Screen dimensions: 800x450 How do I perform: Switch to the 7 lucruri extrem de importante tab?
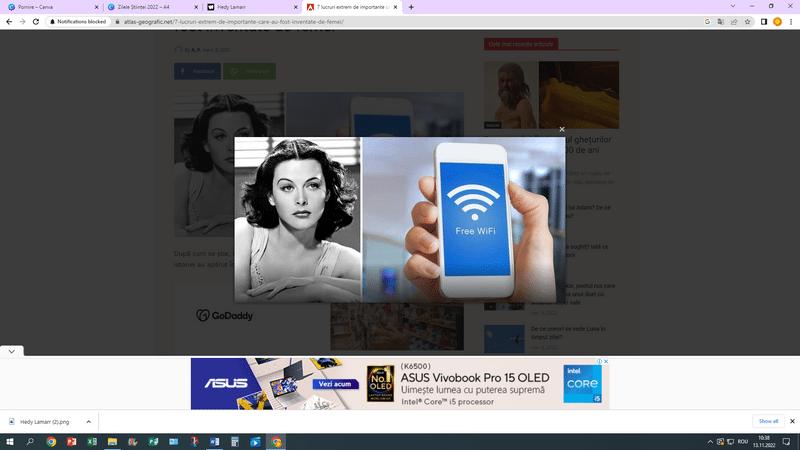[x=353, y=7]
